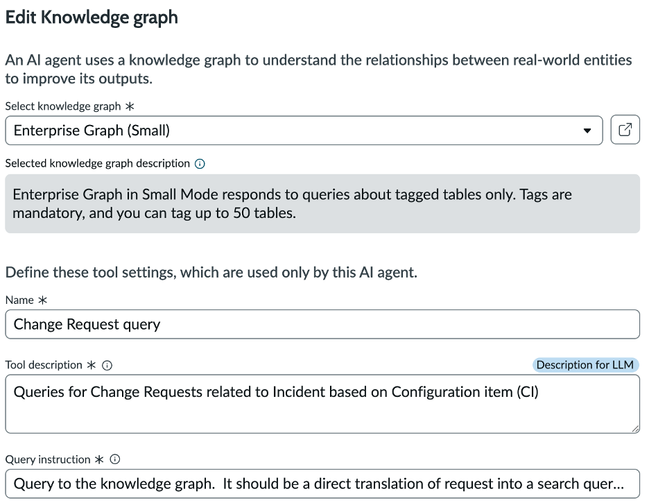Image resolution: width=649 pixels, height=501 pixels.
Task: Click the Query instruction input field
Action: coord(322,484)
